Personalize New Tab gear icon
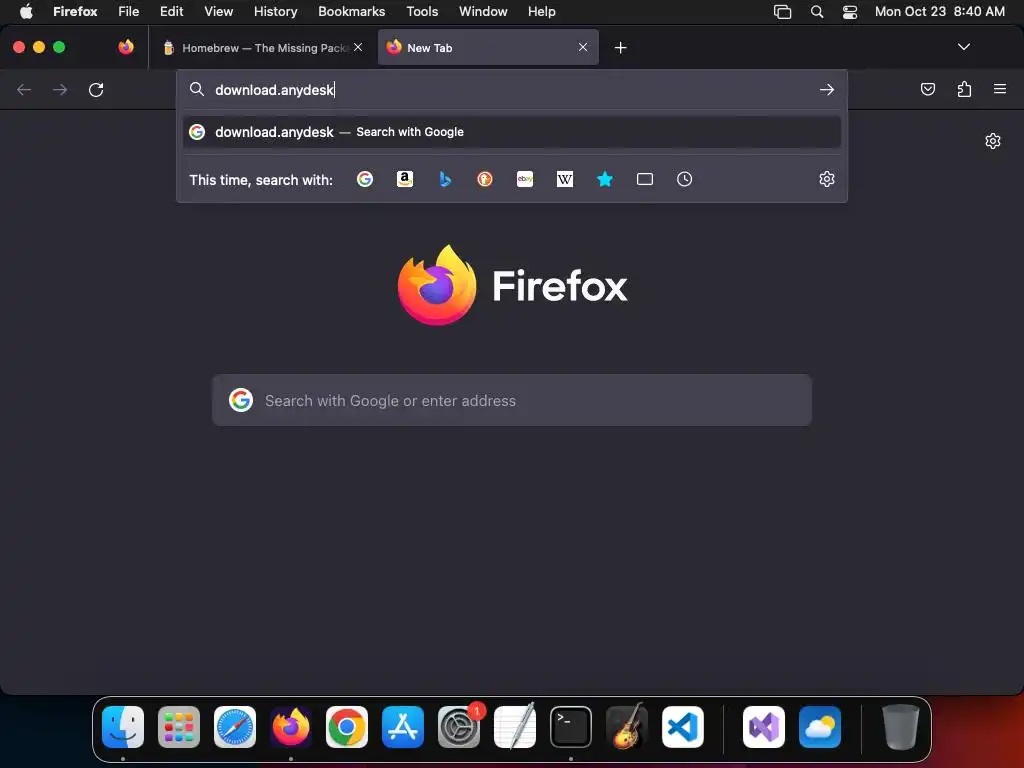The width and height of the screenshot is (1024, 768). pyautogui.click(x=993, y=141)
